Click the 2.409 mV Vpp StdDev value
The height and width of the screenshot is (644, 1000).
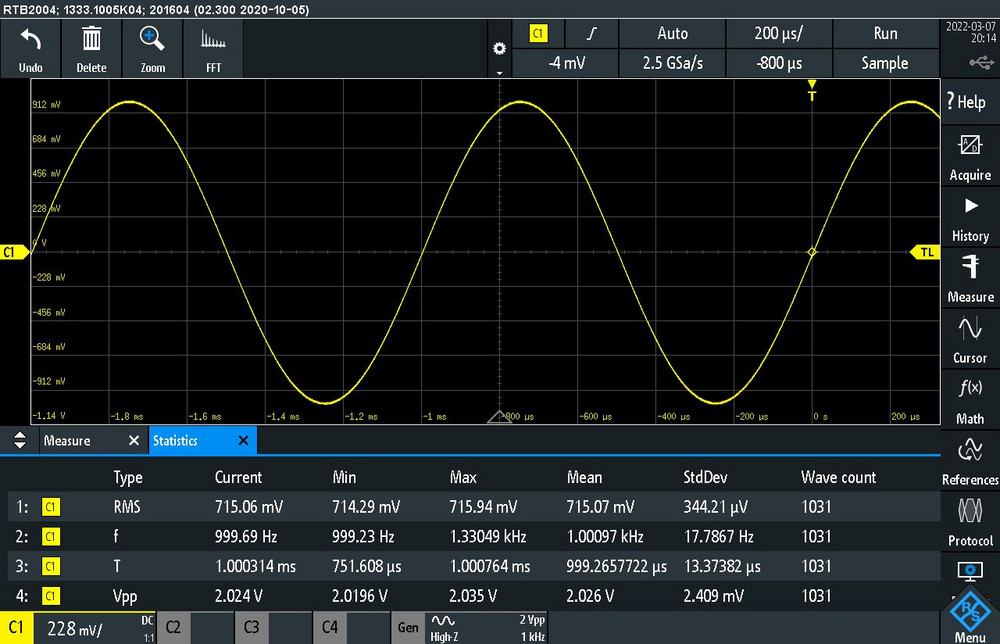[x=713, y=596]
